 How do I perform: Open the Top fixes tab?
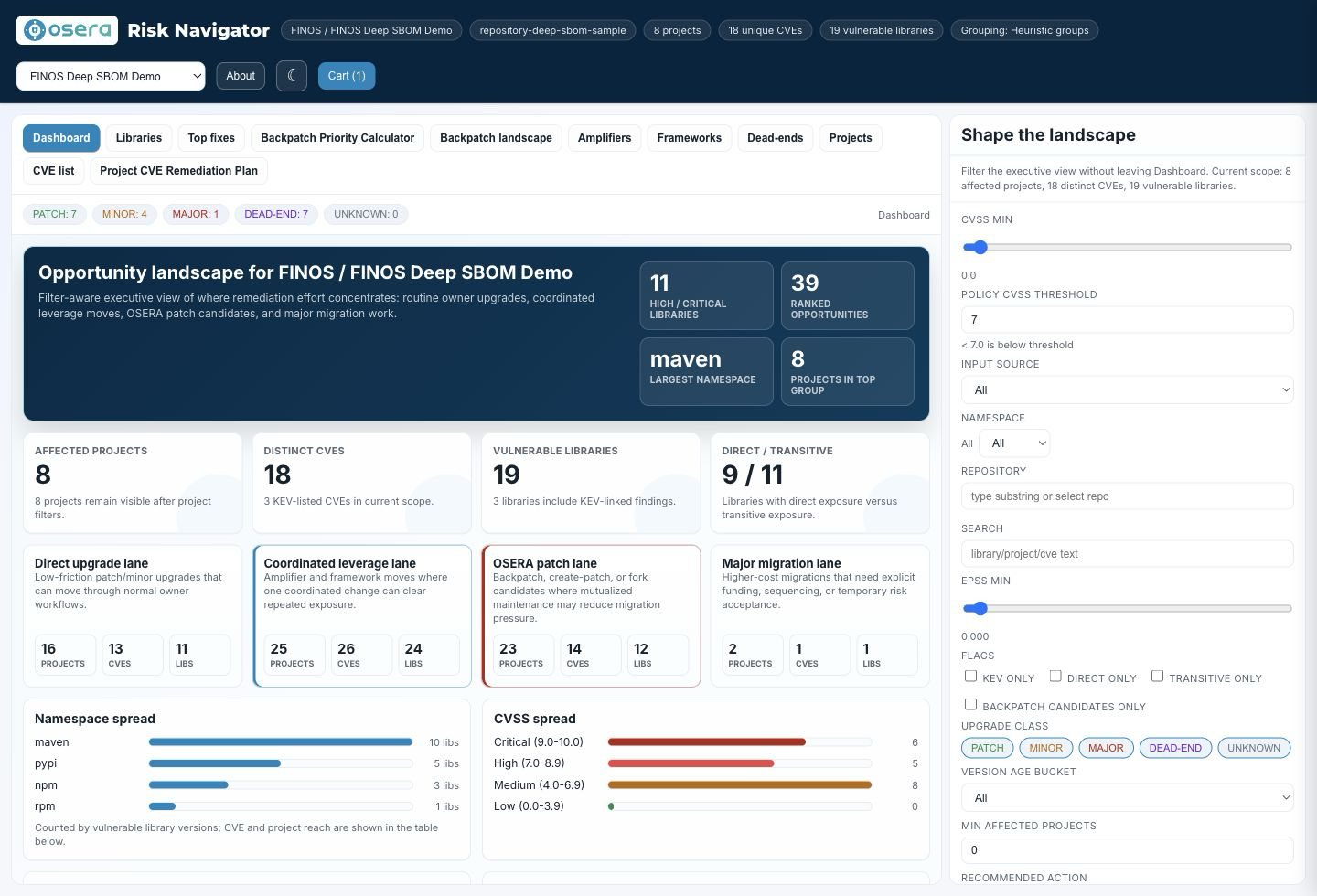click(211, 138)
